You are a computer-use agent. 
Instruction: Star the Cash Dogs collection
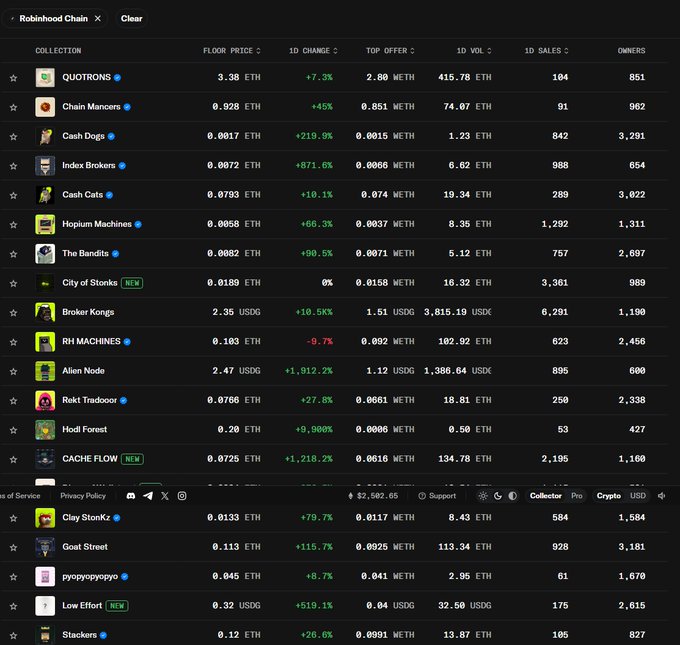point(13,137)
